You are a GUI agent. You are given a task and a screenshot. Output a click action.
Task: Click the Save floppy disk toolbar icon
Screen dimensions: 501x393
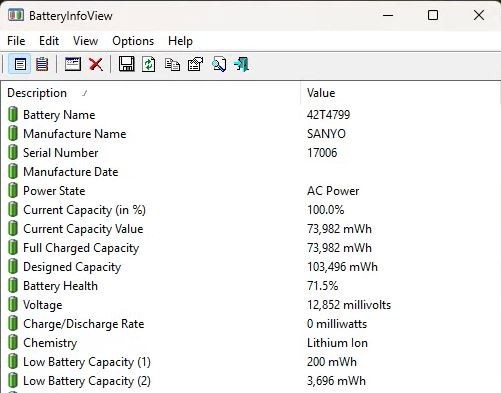pyautogui.click(x=127, y=64)
